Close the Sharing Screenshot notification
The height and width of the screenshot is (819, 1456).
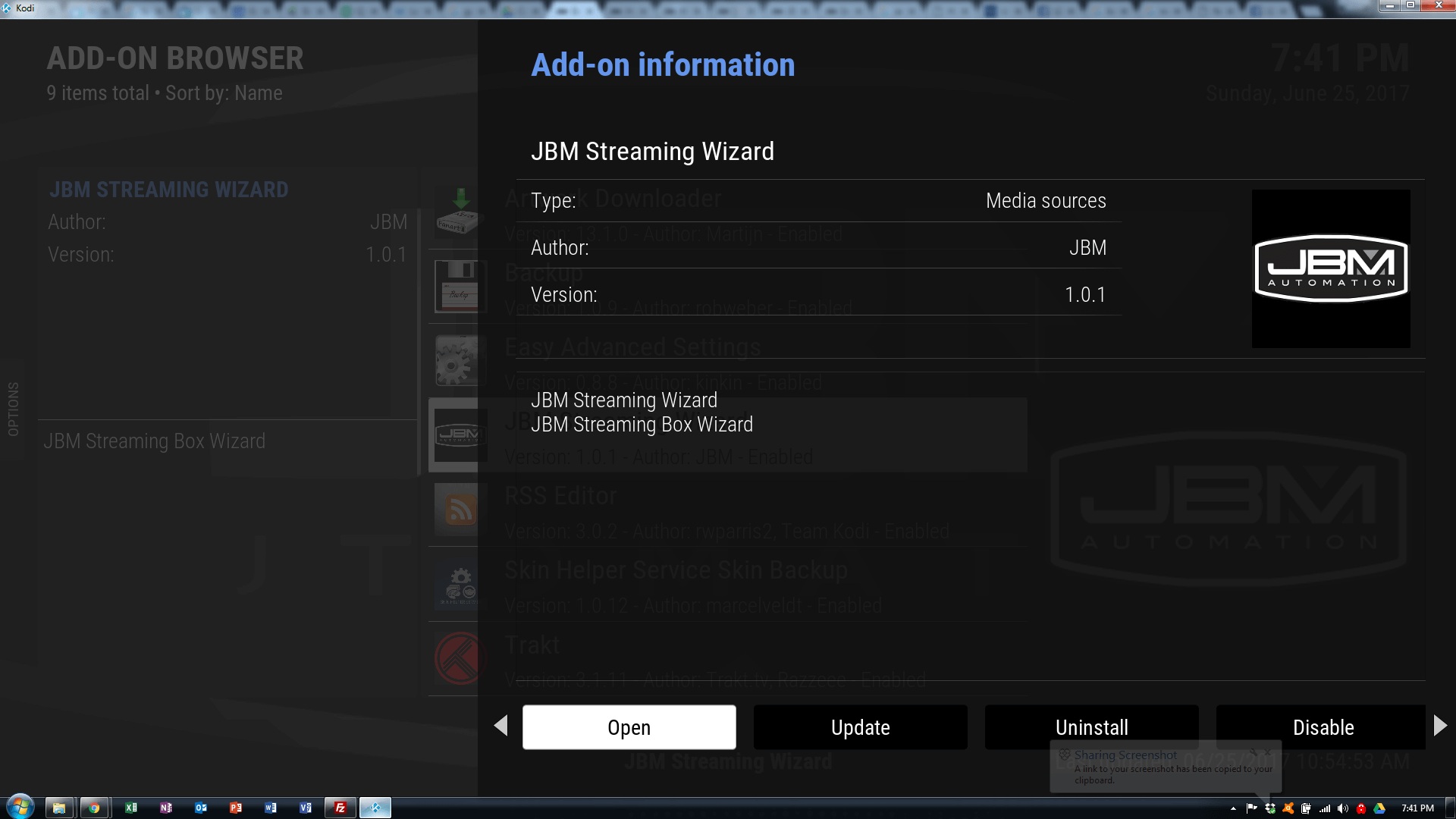(1268, 752)
